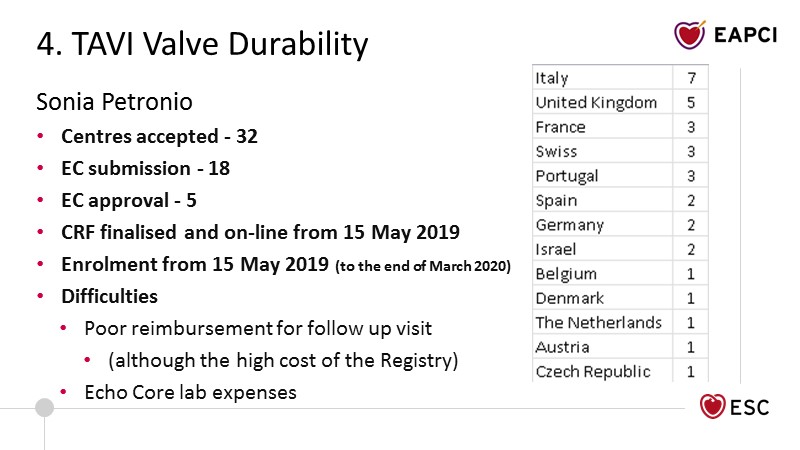Click the grey circle at slide bottom-left
800x450 pixels.
(44, 407)
